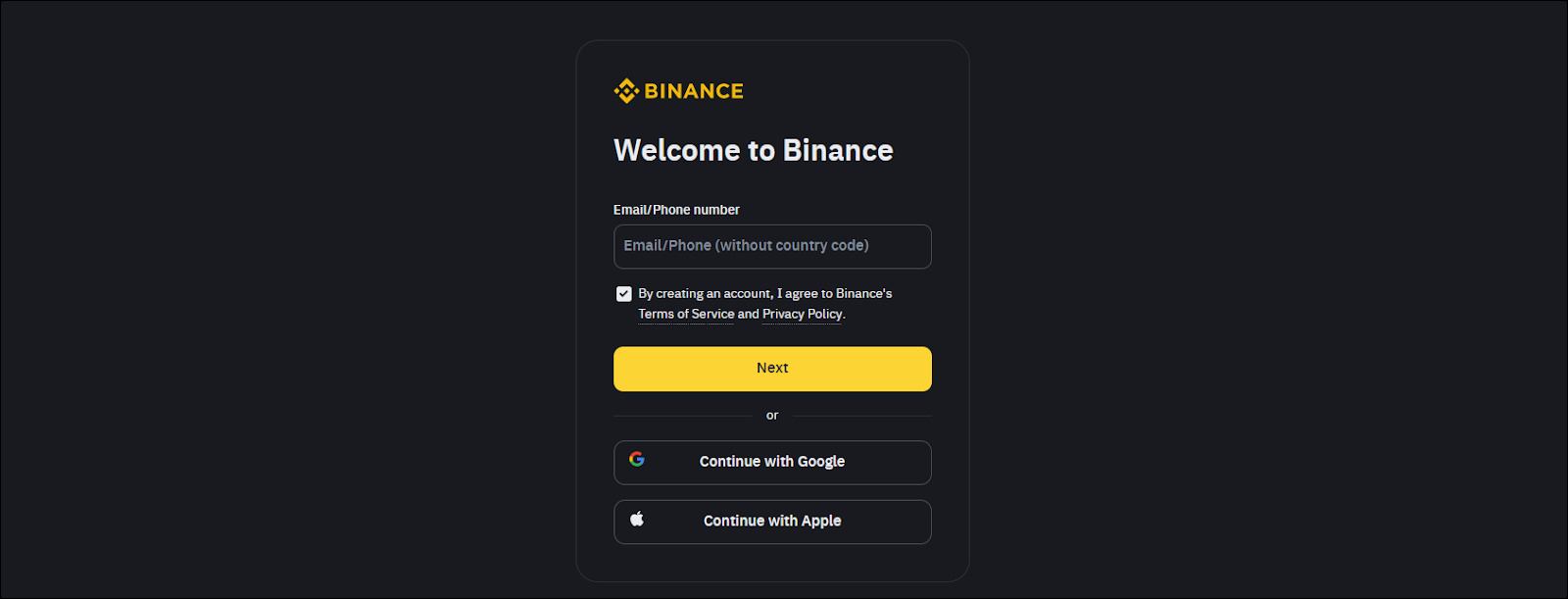The height and width of the screenshot is (599, 1568).
Task: Click the "By creating an account" agreement text
Action: [x=706, y=294]
